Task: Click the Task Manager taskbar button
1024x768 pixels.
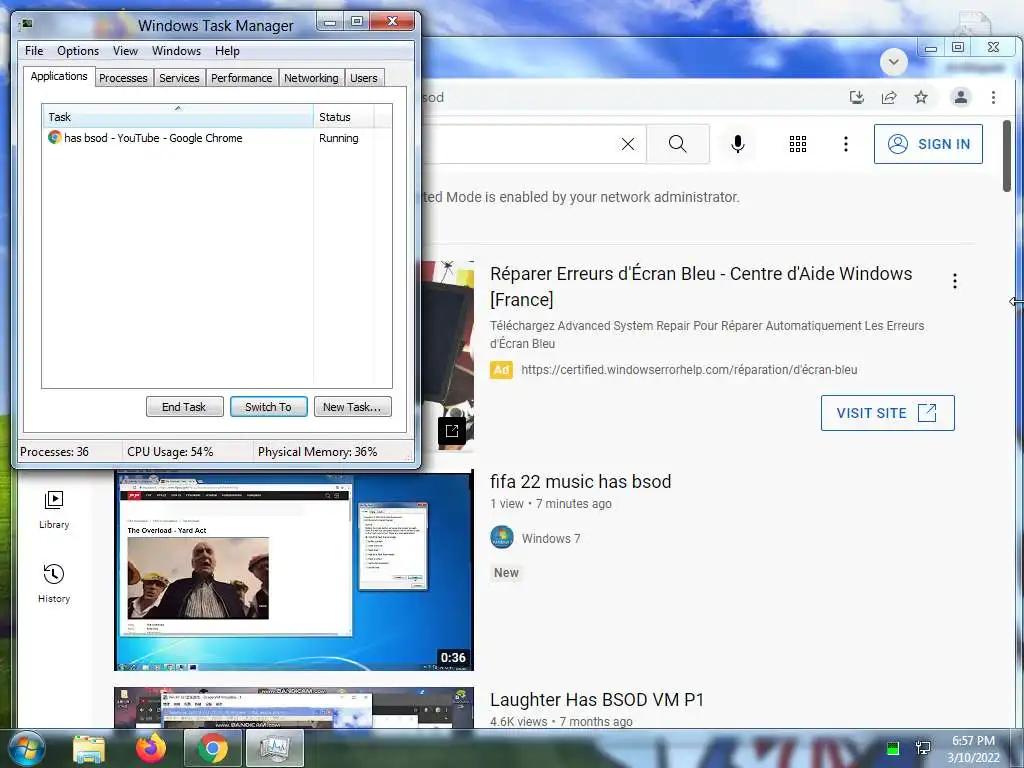Action: (x=274, y=748)
